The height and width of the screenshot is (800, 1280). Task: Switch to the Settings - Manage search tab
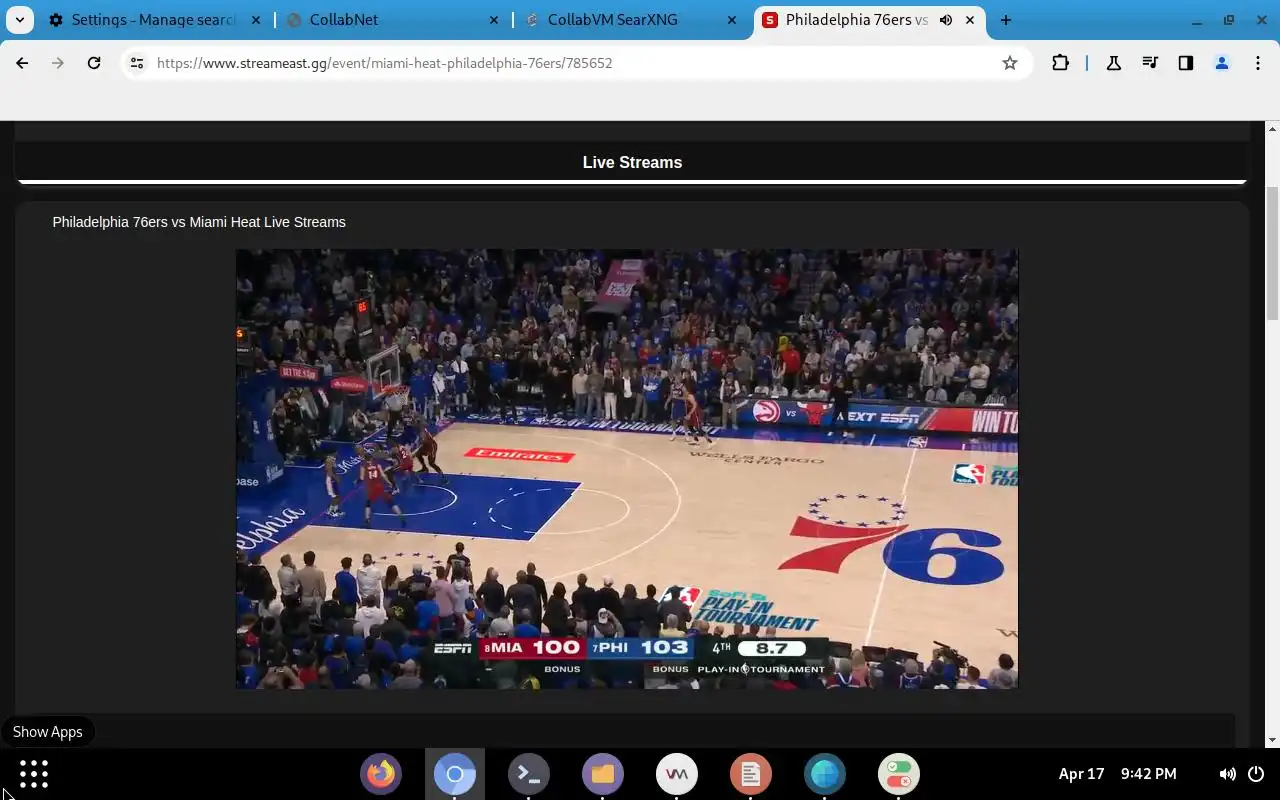click(143, 20)
